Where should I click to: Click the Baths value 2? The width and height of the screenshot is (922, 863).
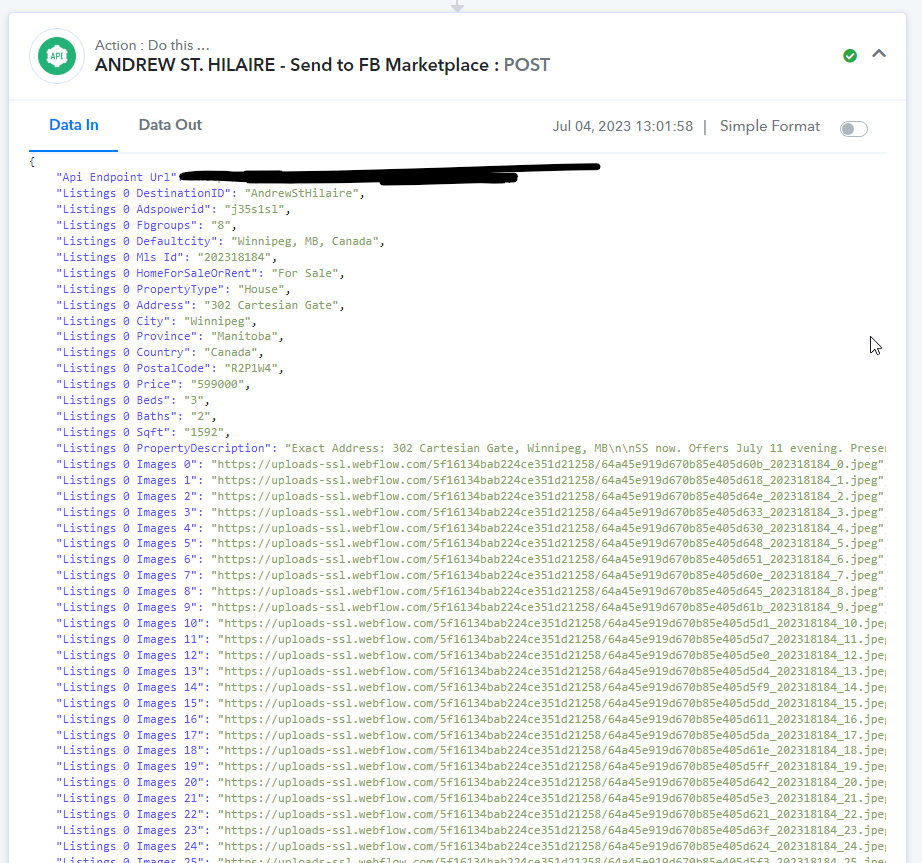pyautogui.click(x=201, y=416)
